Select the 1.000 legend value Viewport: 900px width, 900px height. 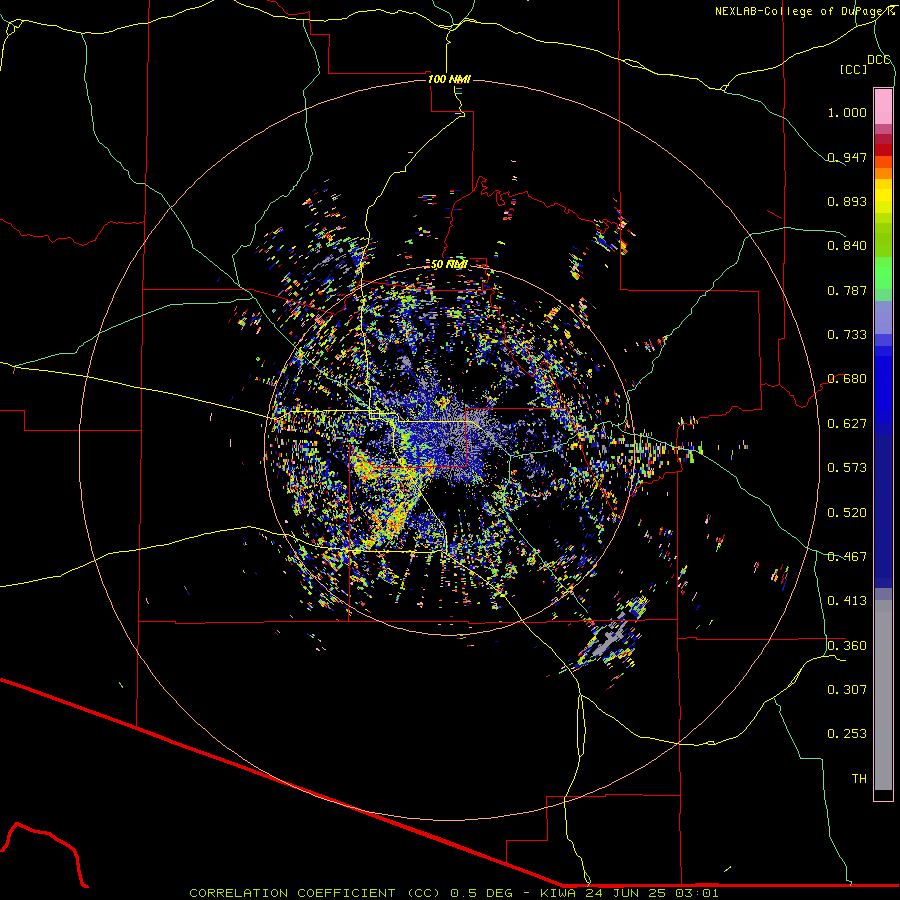[x=847, y=112]
